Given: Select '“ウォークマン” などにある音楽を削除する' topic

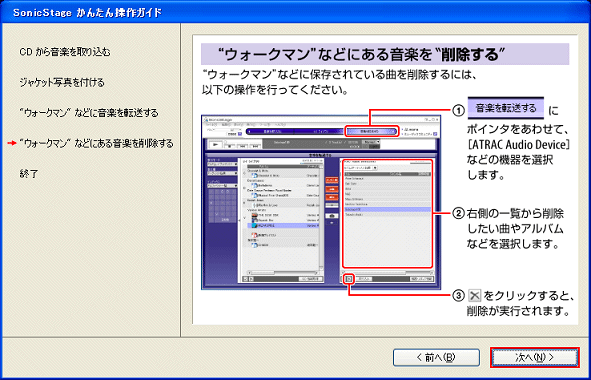Looking at the screenshot, I should click(96, 143).
